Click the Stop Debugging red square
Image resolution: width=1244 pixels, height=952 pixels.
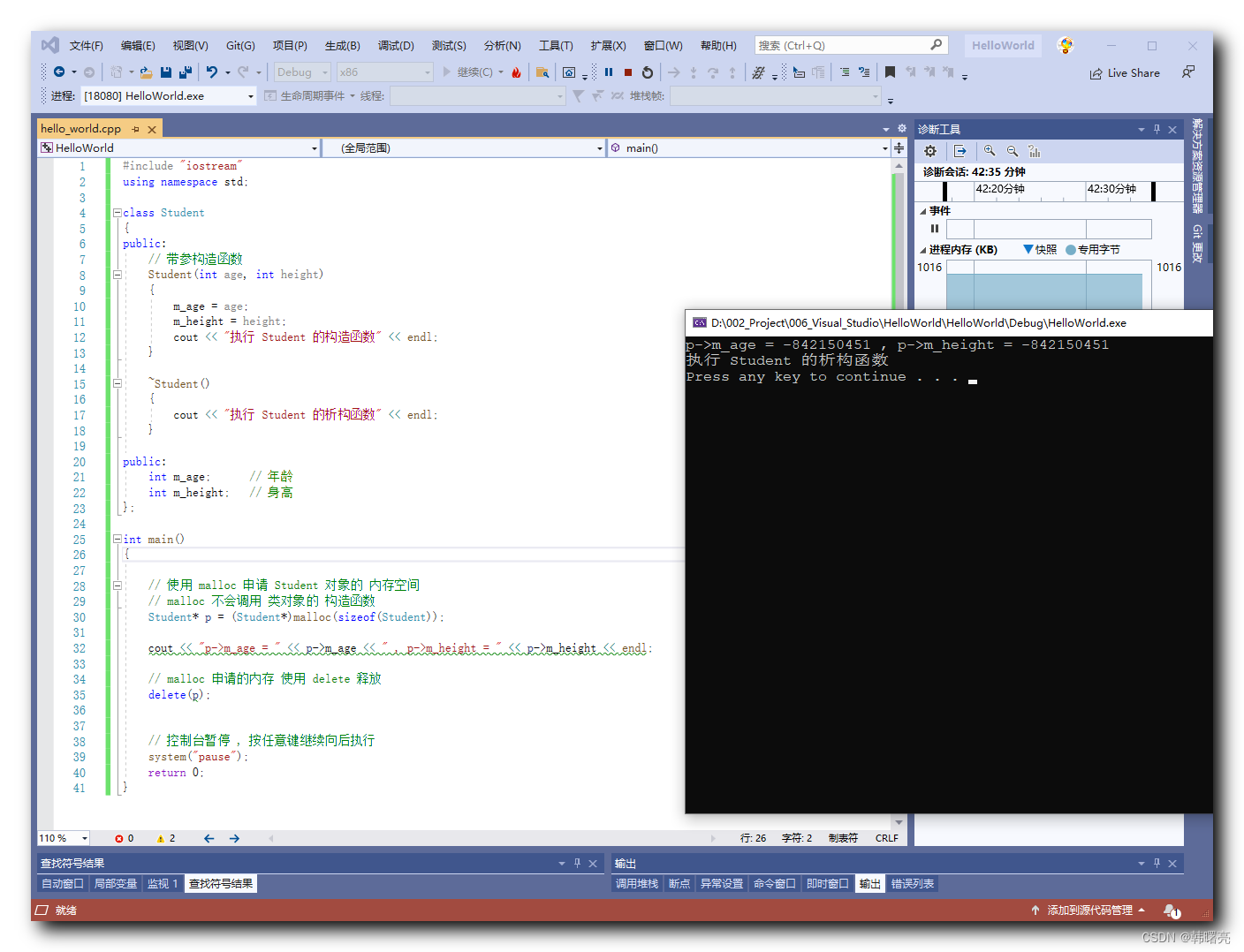click(628, 72)
